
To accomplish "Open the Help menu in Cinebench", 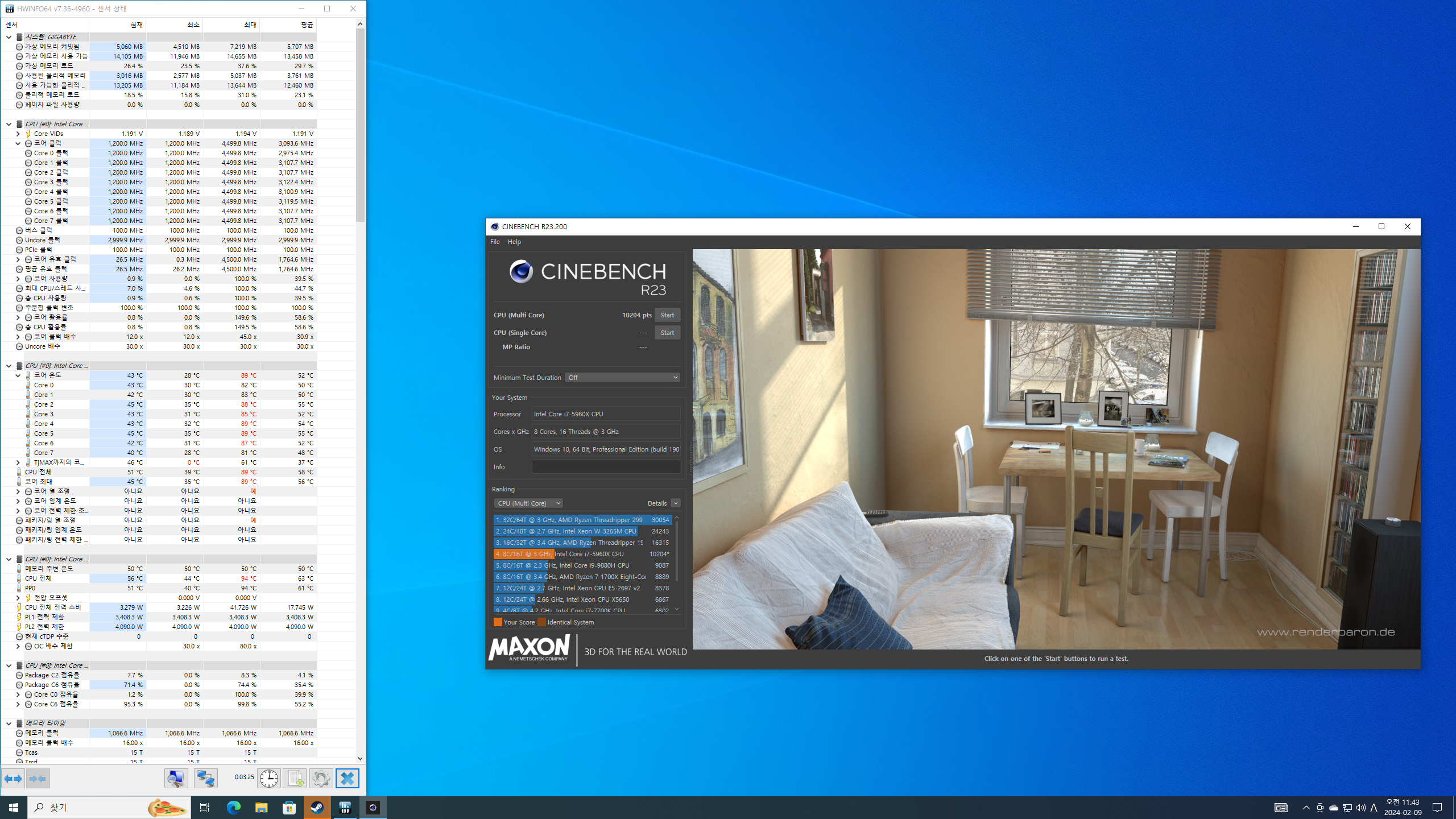I will (514, 242).
